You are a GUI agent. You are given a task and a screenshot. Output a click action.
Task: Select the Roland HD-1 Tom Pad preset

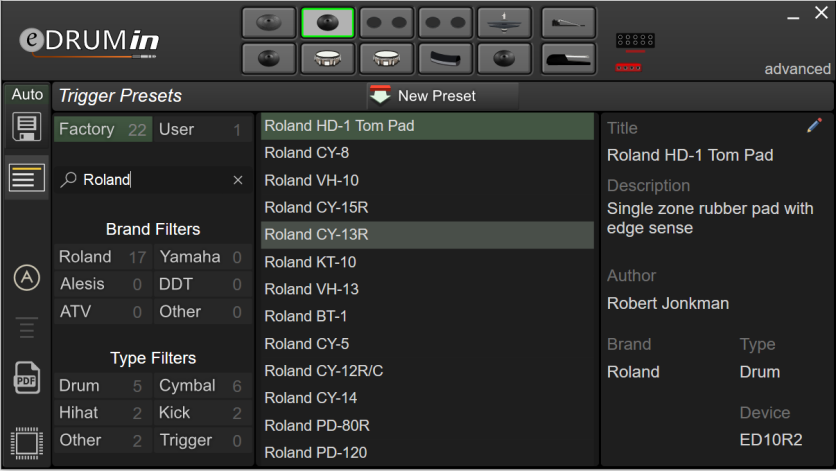point(427,126)
